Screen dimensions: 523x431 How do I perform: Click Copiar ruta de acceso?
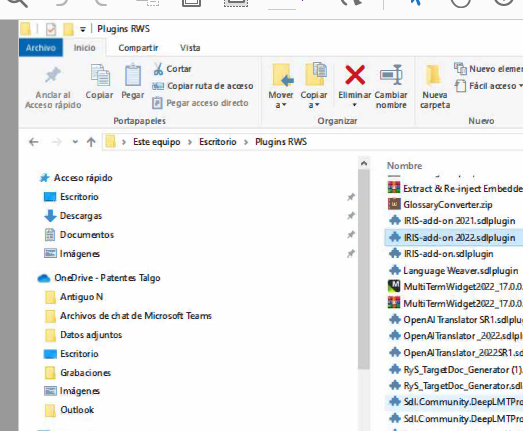tap(203, 86)
